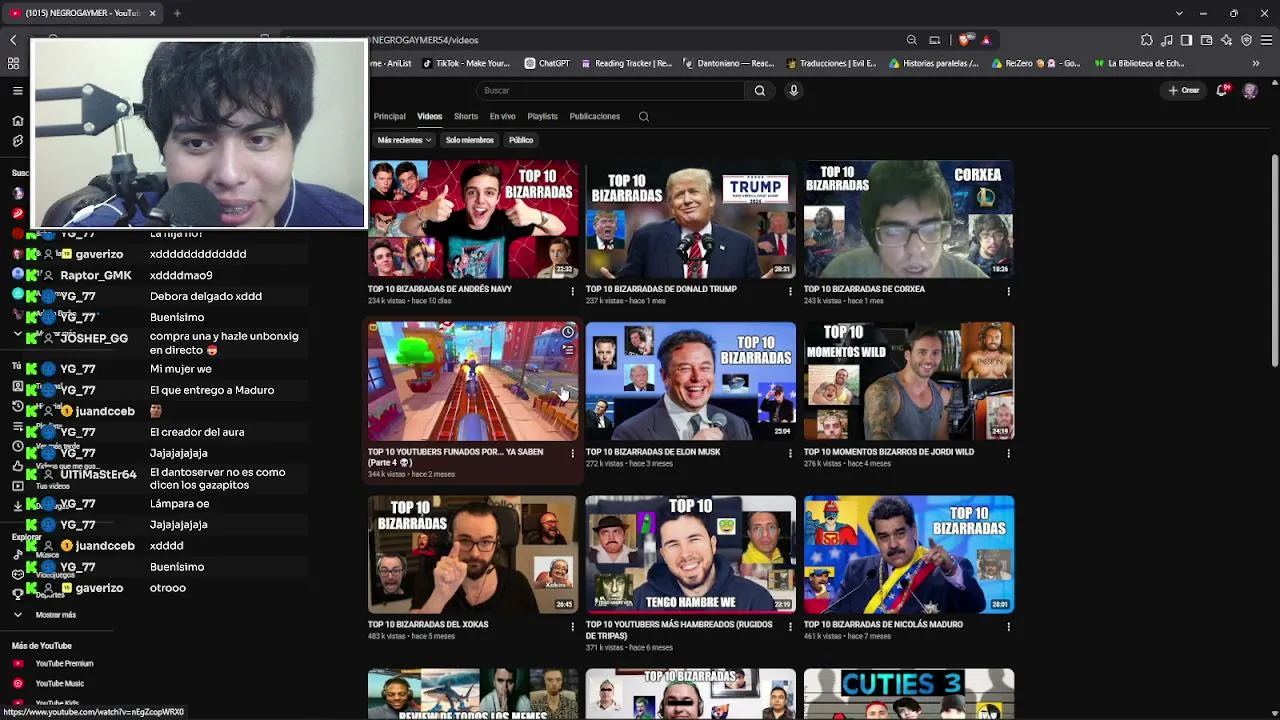Switch to the 'En vivo' channel tab

pyautogui.click(x=503, y=116)
